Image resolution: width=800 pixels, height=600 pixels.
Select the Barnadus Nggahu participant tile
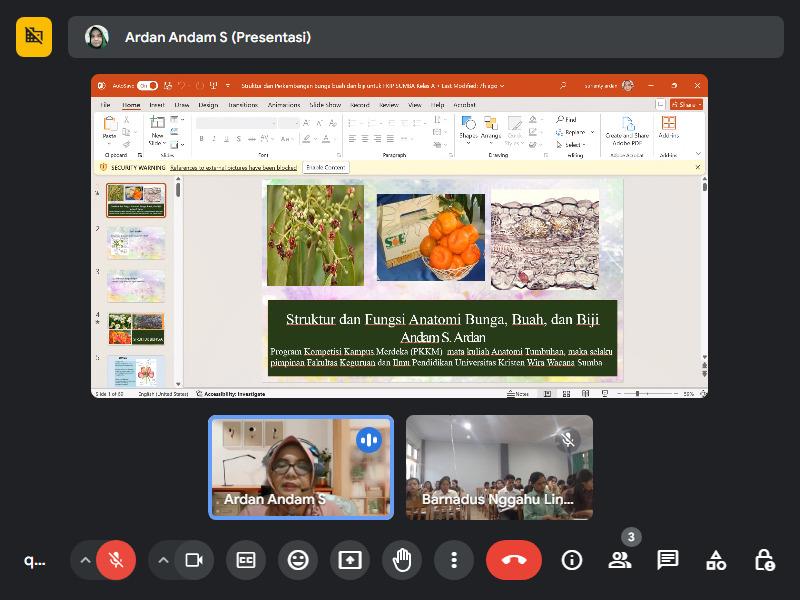pos(499,467)
